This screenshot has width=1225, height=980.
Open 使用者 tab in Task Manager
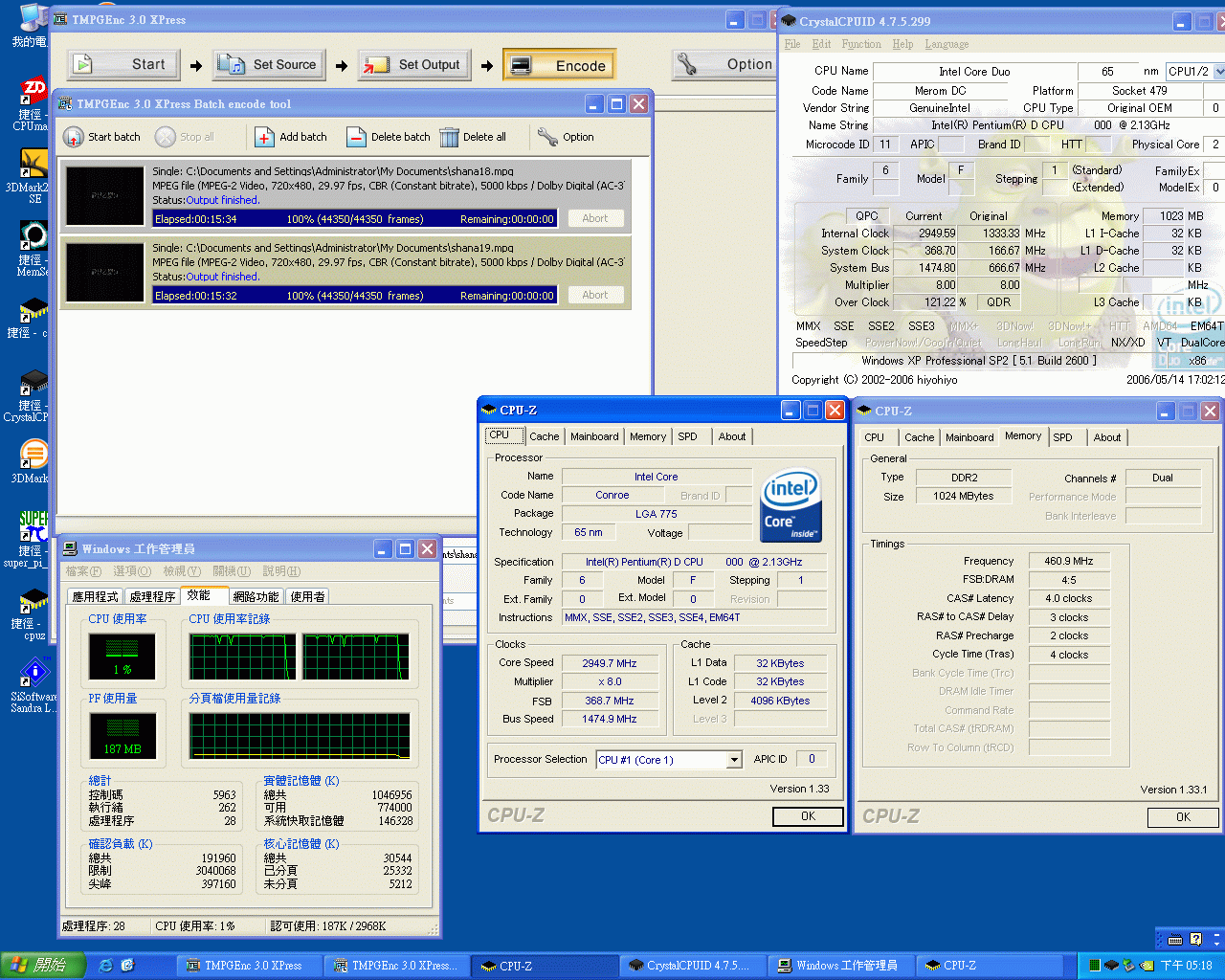tap(307, 596)
